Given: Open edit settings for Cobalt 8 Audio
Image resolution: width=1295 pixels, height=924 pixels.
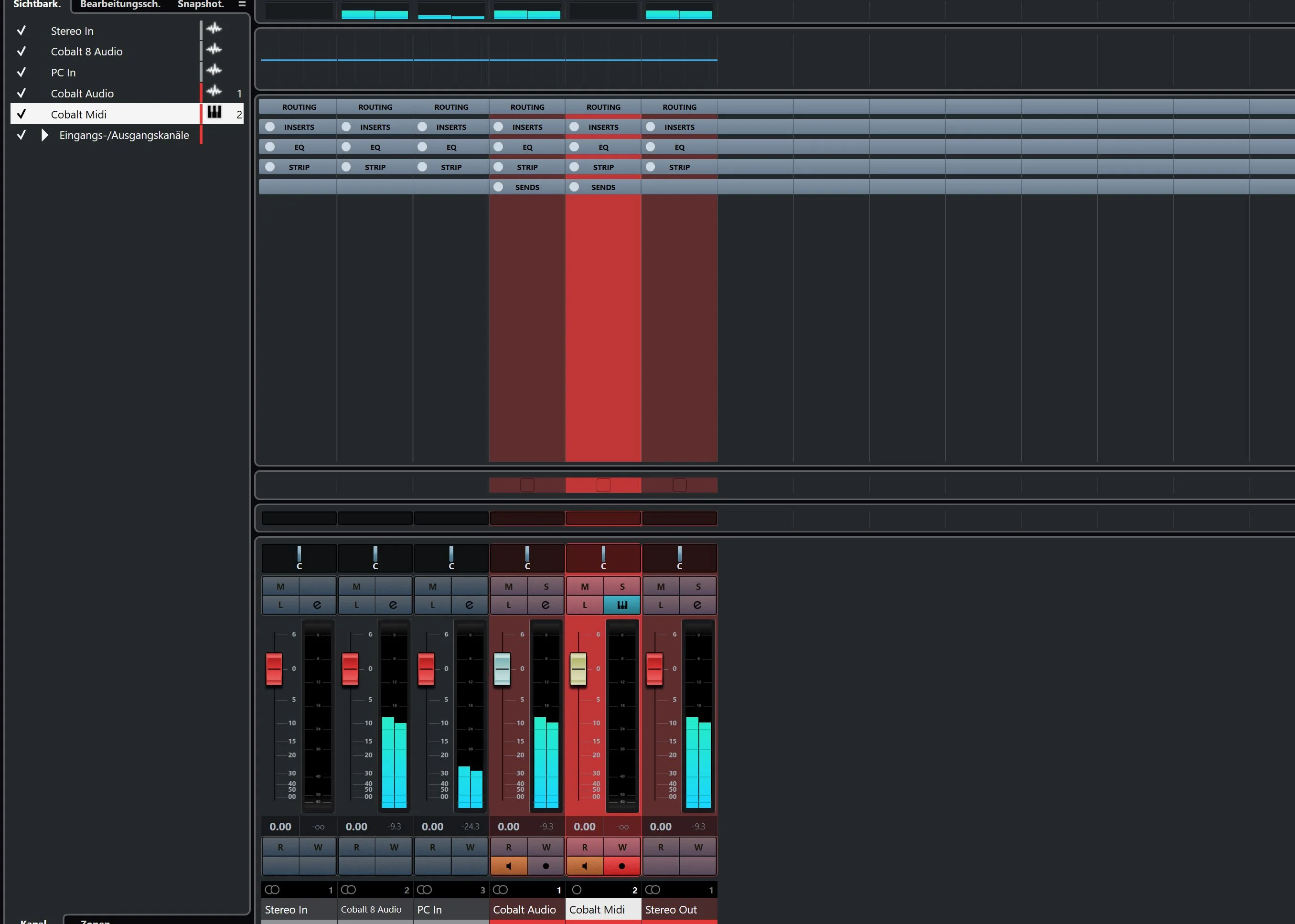Looking at the screenshot, I should pyautogui.click(x=393, y=605).
